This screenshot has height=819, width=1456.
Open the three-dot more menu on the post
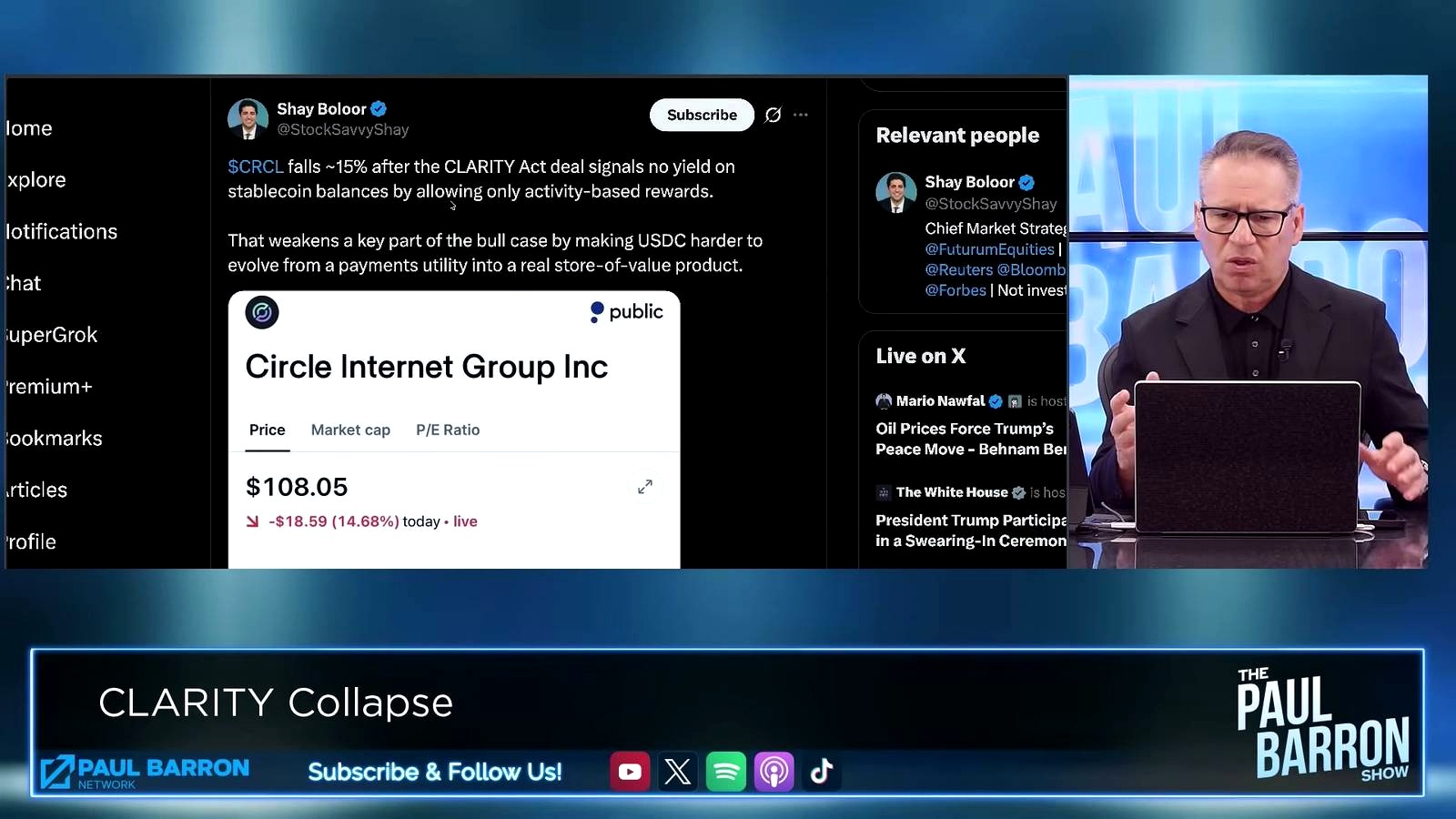pyautogui.click(x=801, y=115)
